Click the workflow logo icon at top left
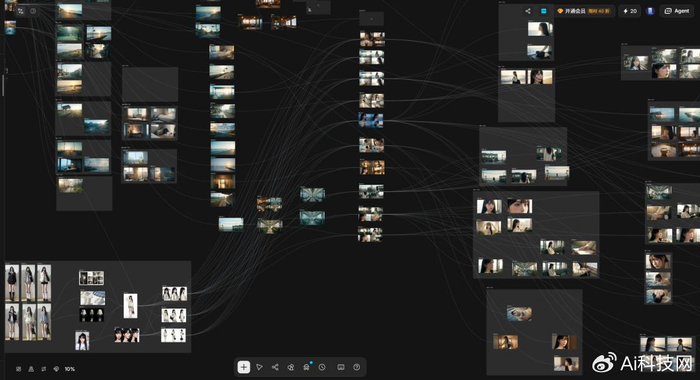The width and height of the screenshot is (700, 380). coord(21,11)
